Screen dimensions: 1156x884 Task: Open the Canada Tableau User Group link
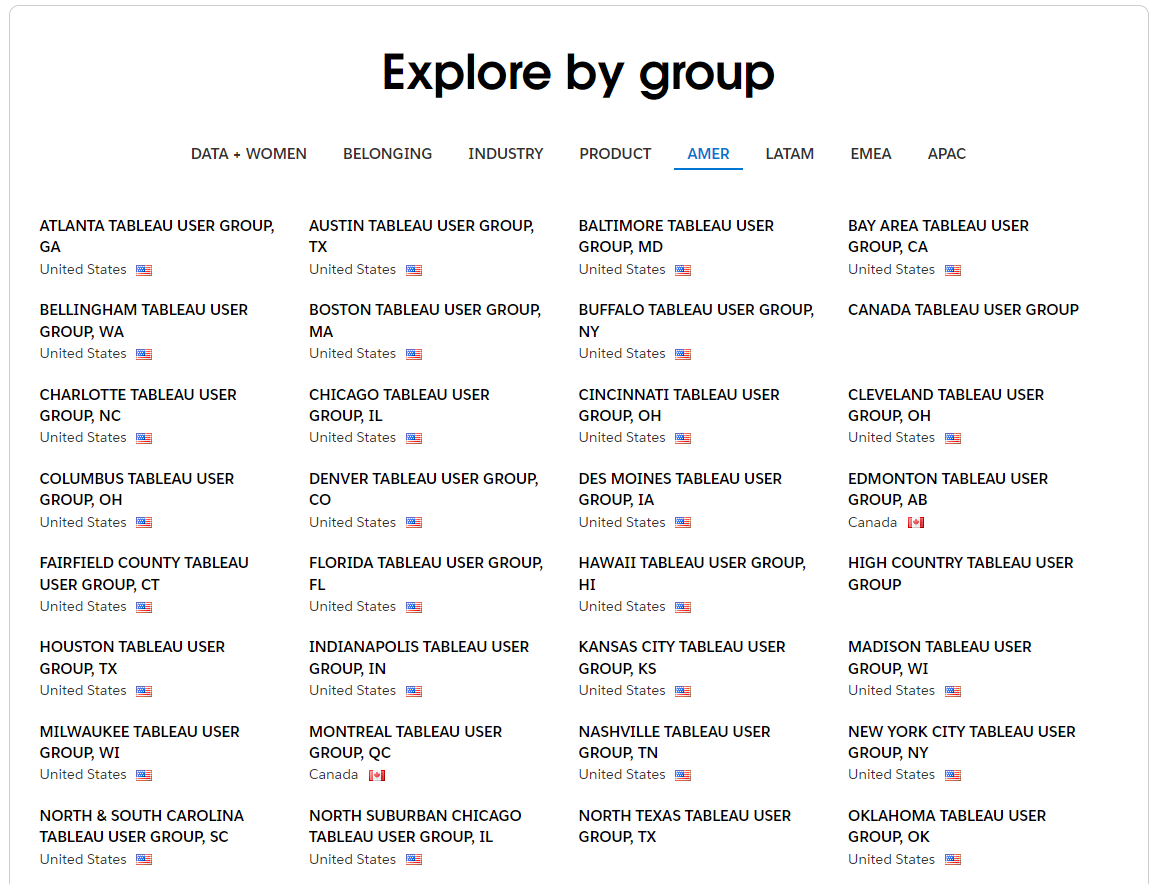(x=963, y=310)
